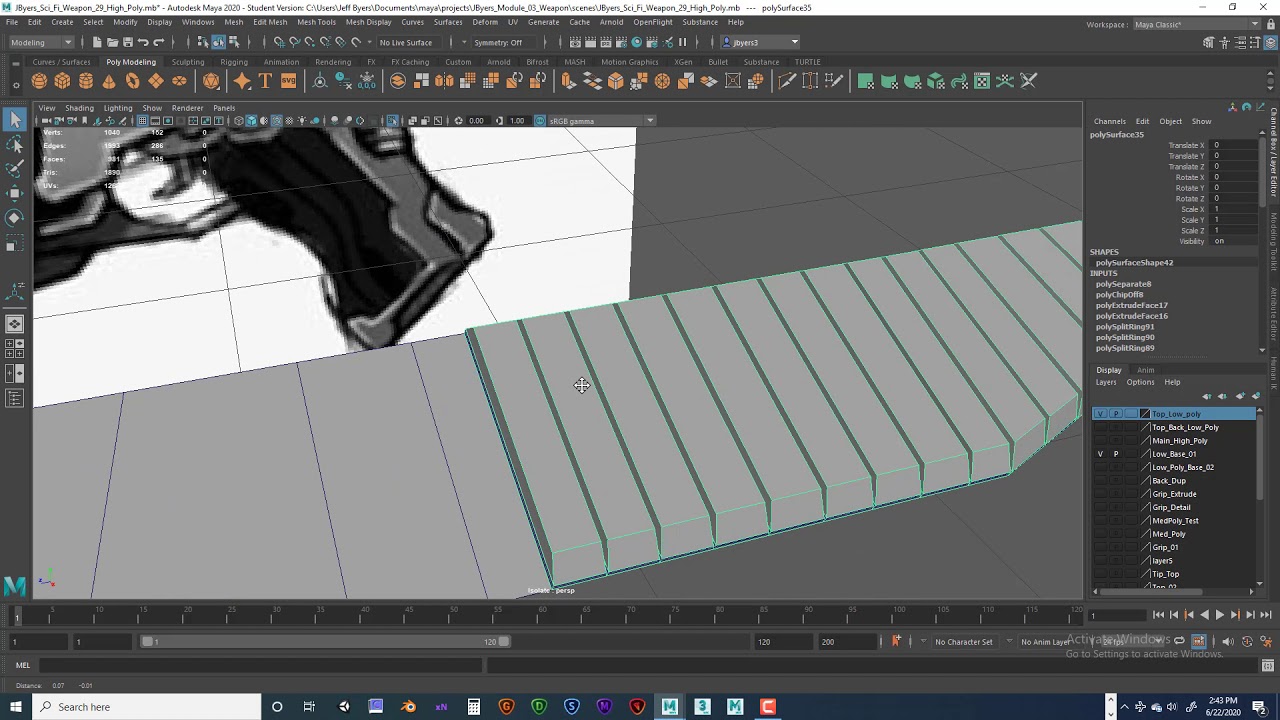This screenshot has height=720, width=1280.
Task: Create a polygon cylinder from the shelf
Action: pyautogui.click(x=86, y=81)
